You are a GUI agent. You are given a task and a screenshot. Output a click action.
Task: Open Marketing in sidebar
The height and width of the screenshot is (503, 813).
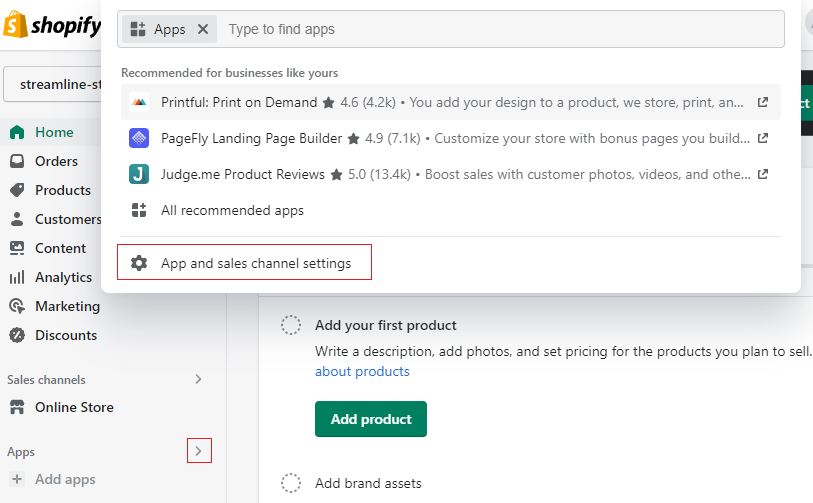[x=67, y=306]
